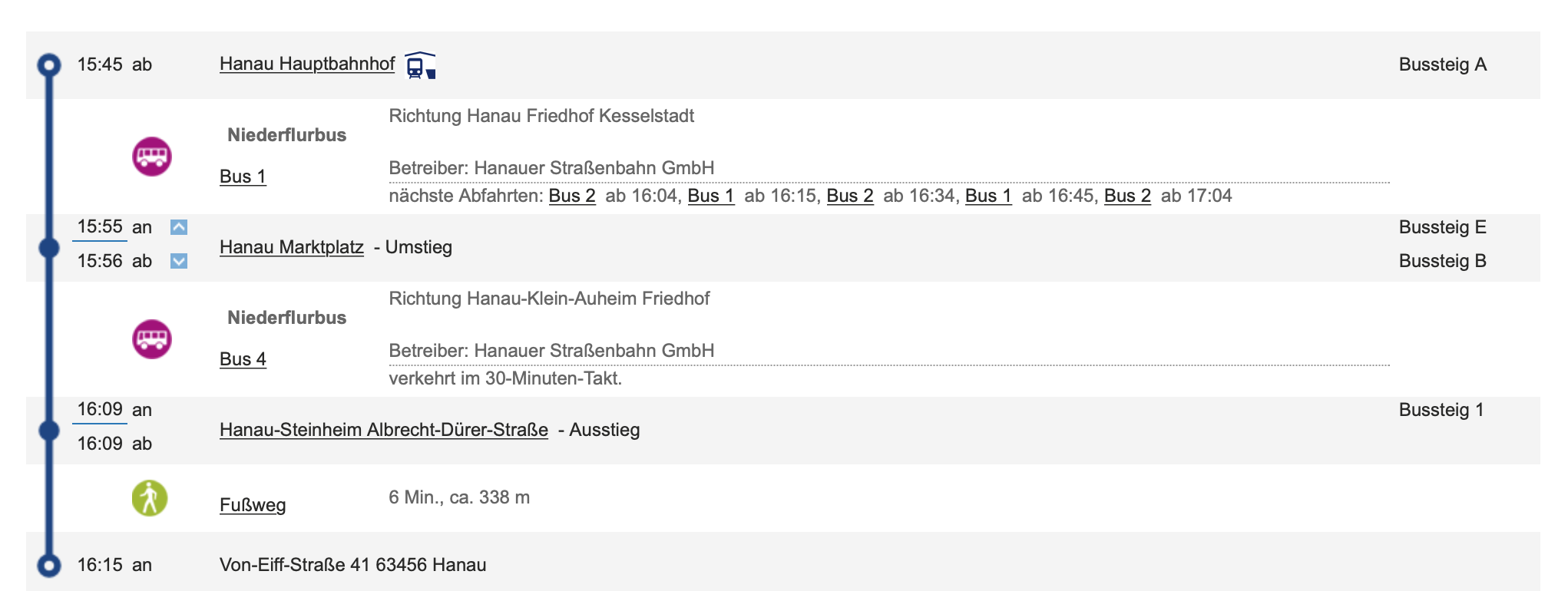Select earlier arrival arrow at 15:55
This screenshot has height=591, width=1568.
tap(179, 227)
